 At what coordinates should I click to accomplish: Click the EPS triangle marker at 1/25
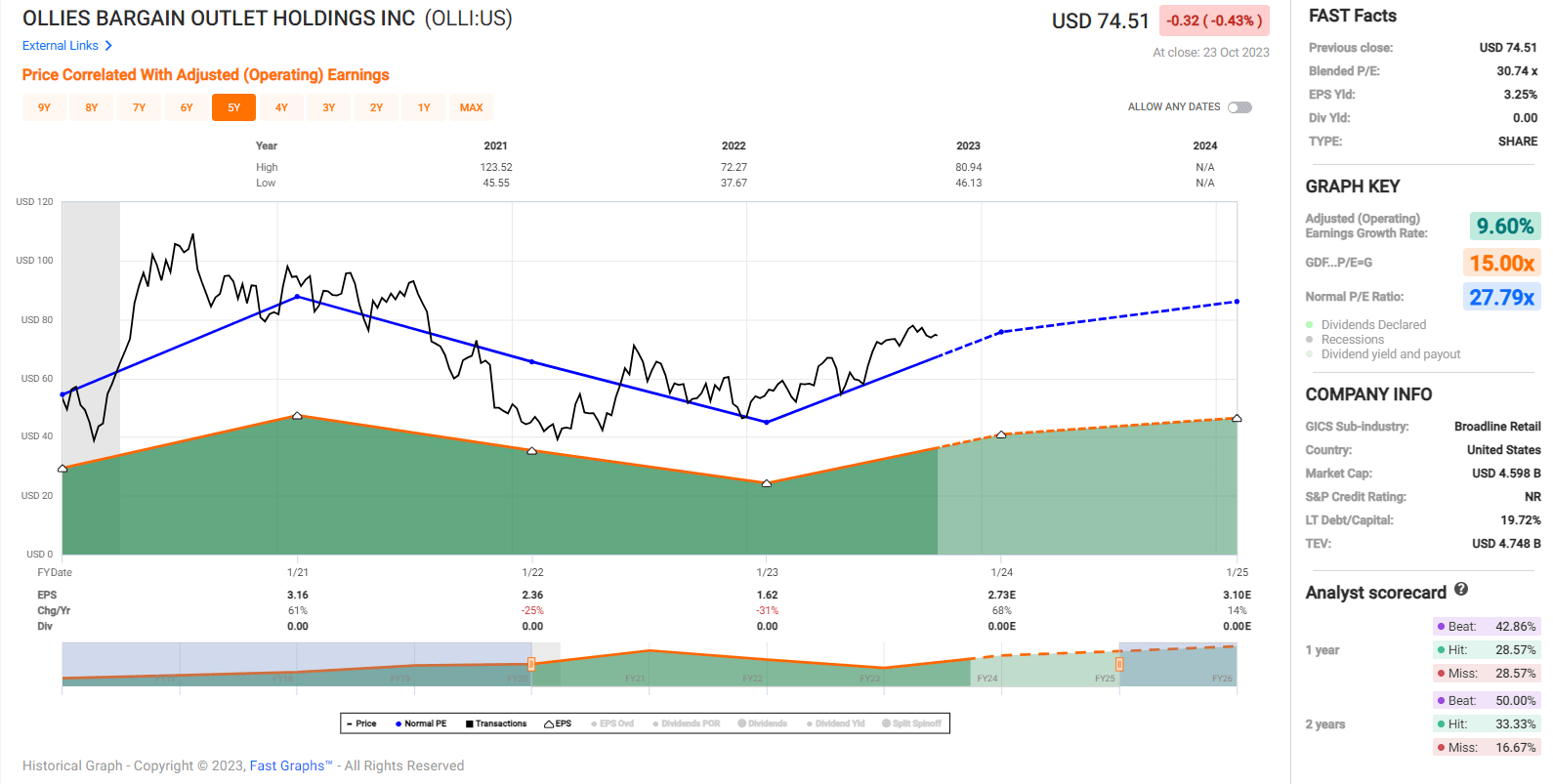(1237, 418)
